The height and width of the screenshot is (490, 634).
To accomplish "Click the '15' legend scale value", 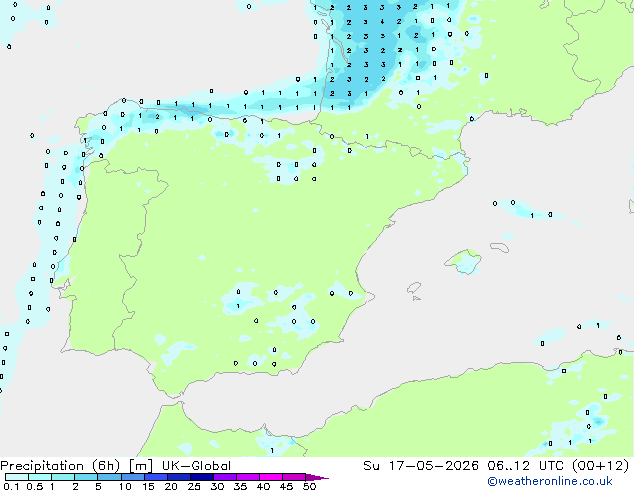I will [148, 486].
